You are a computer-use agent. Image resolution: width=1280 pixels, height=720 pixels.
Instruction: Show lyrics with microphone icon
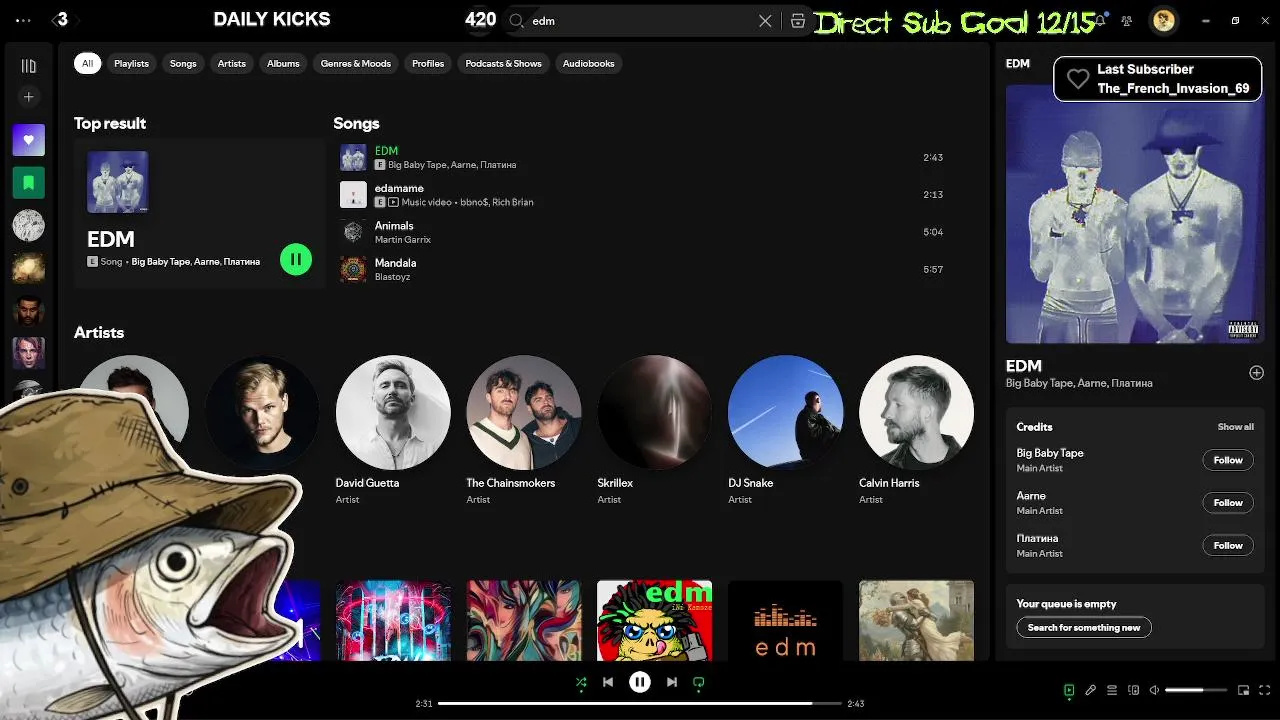1091,690
